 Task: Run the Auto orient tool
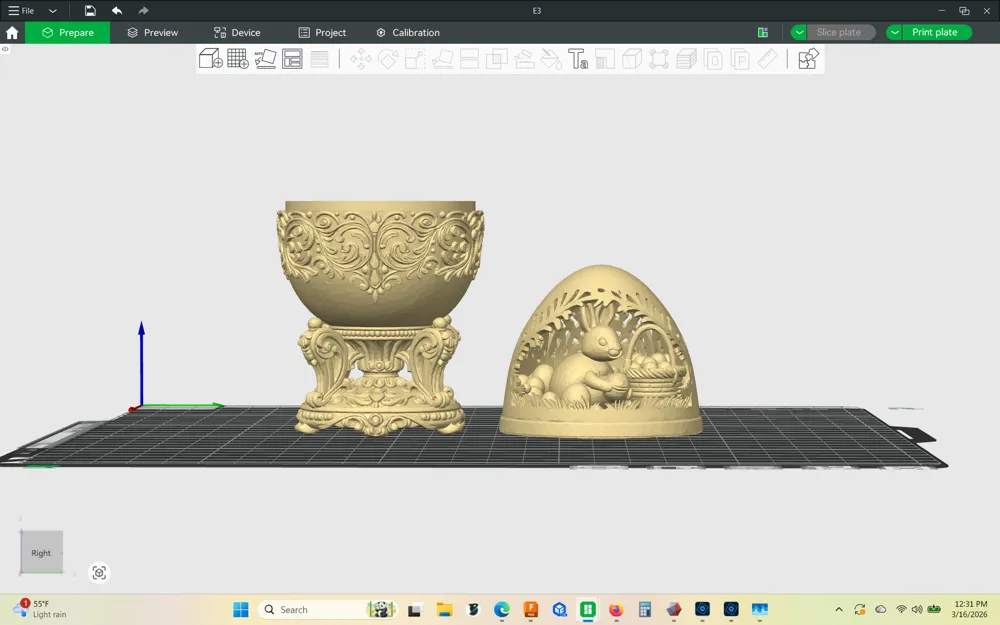pos(265,59)
